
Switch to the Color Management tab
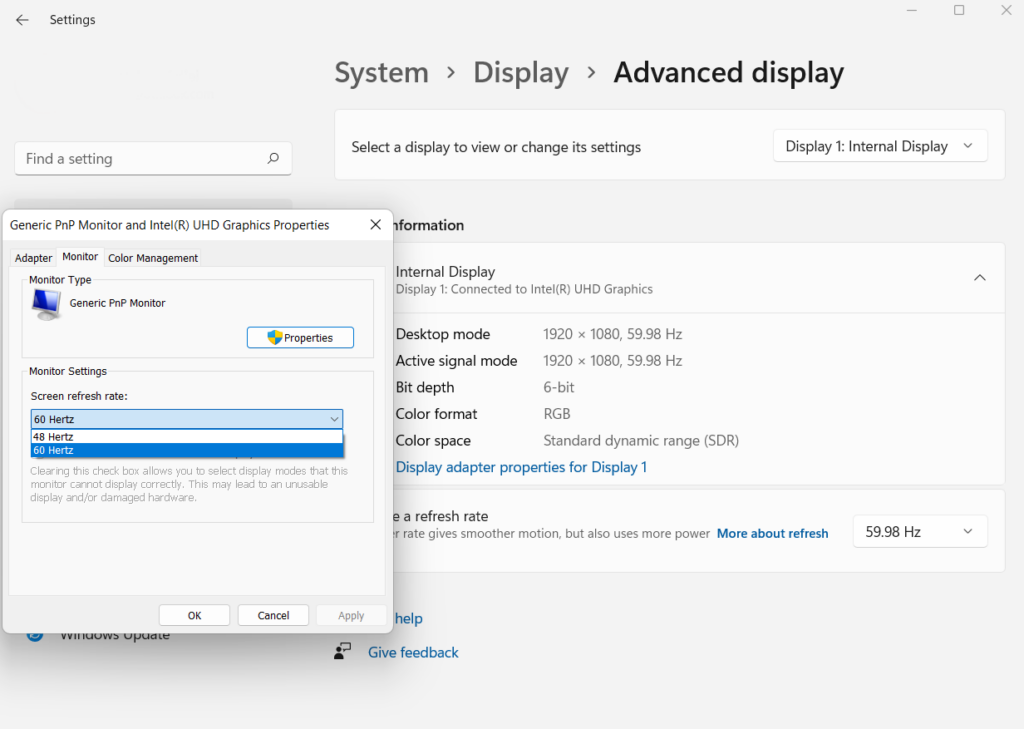(x=152, y=257)
